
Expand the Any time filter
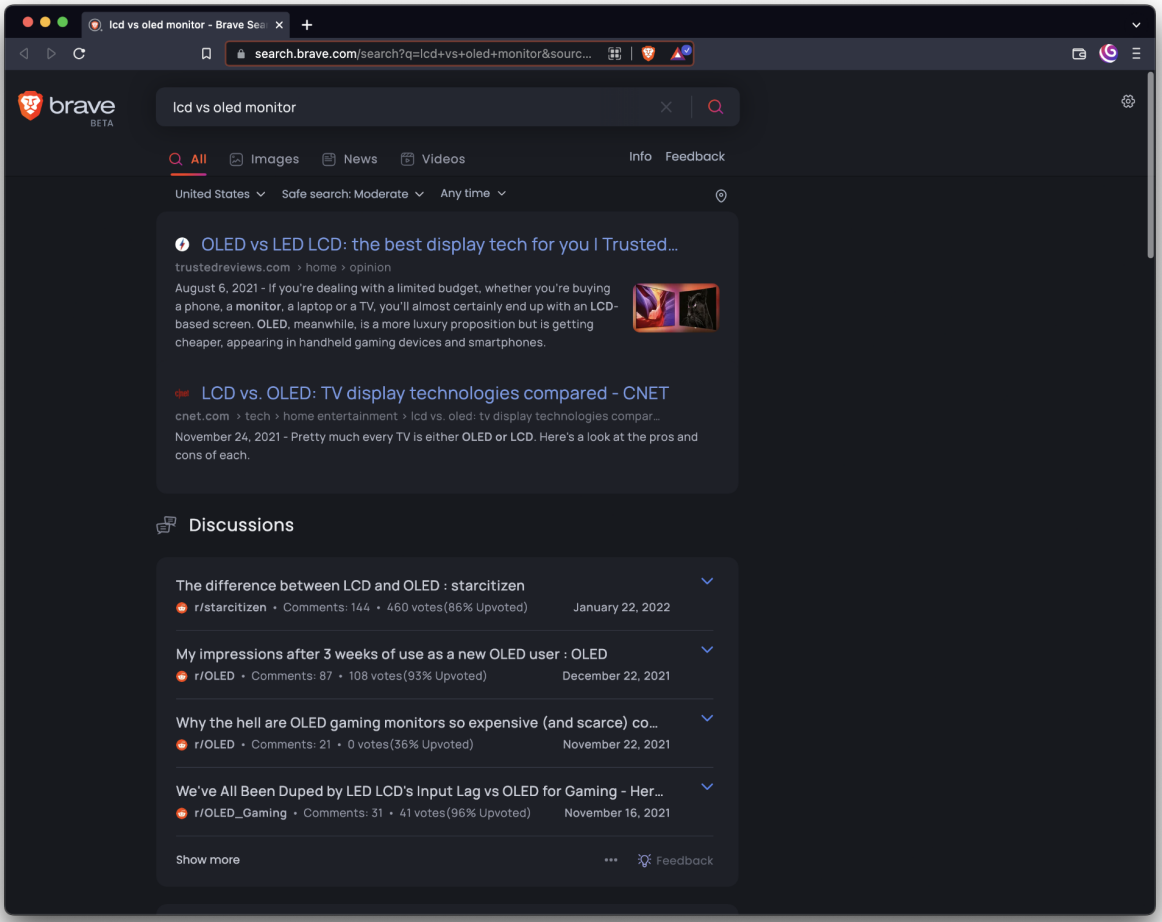tap(473, 193)
